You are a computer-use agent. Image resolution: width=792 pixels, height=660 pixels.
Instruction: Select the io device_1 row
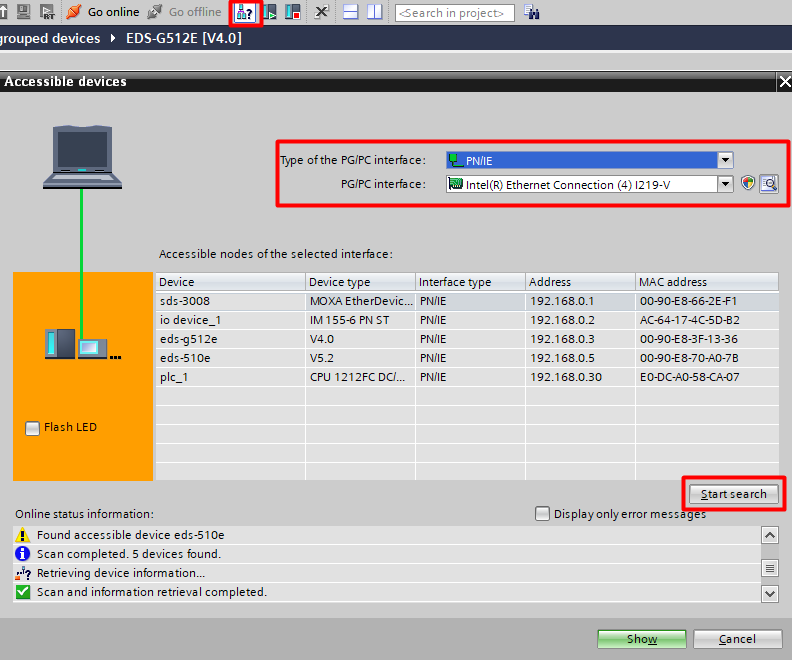[467, 320]
